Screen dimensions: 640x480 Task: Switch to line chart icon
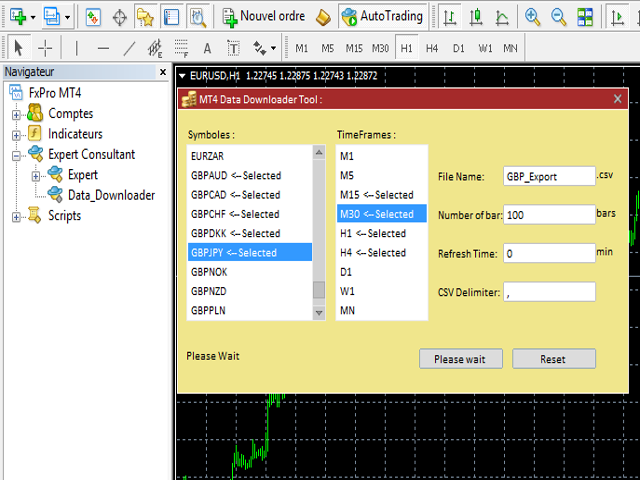(x=502, y=17)
